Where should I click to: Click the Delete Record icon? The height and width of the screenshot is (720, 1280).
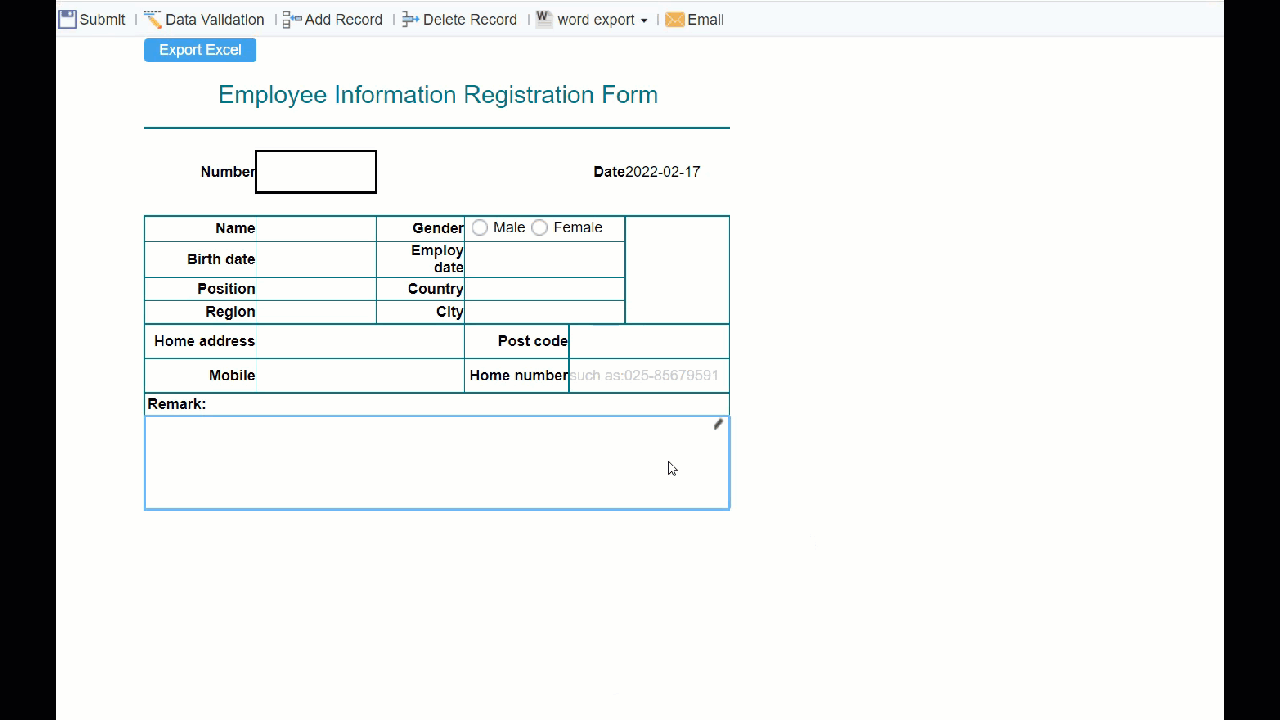[x=410, y=18]
